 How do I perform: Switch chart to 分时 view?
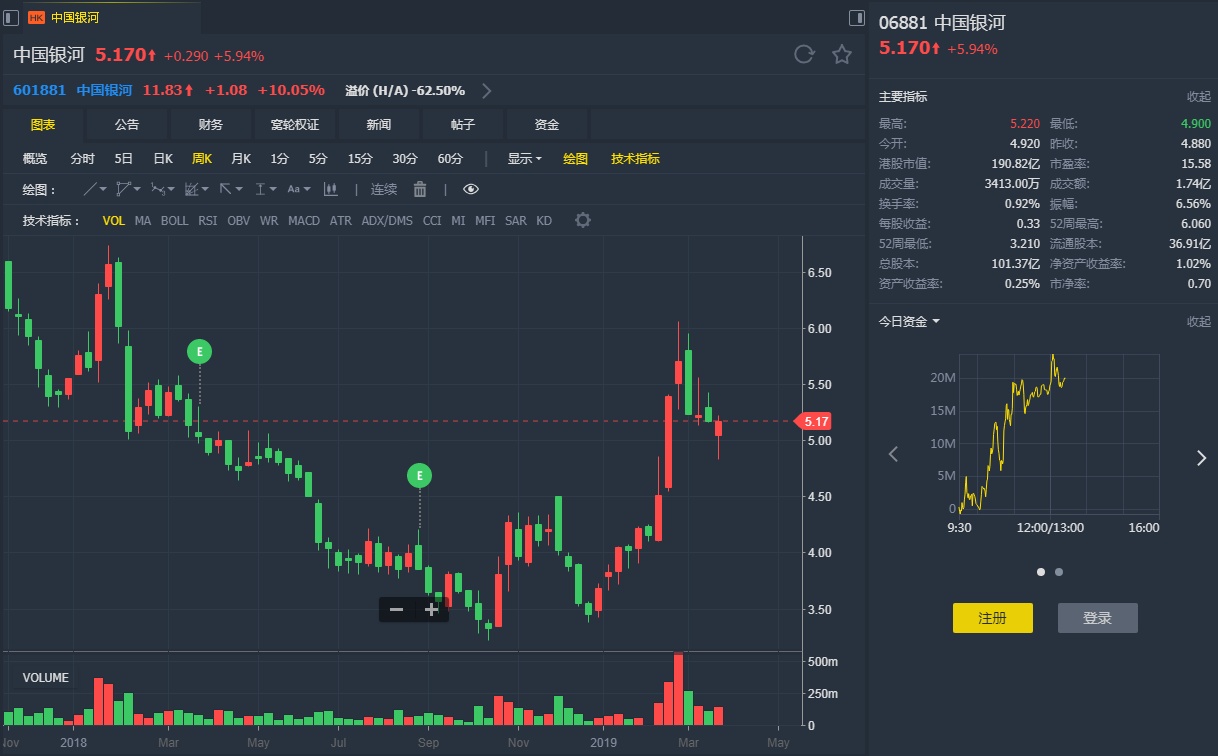coord(82,158)
